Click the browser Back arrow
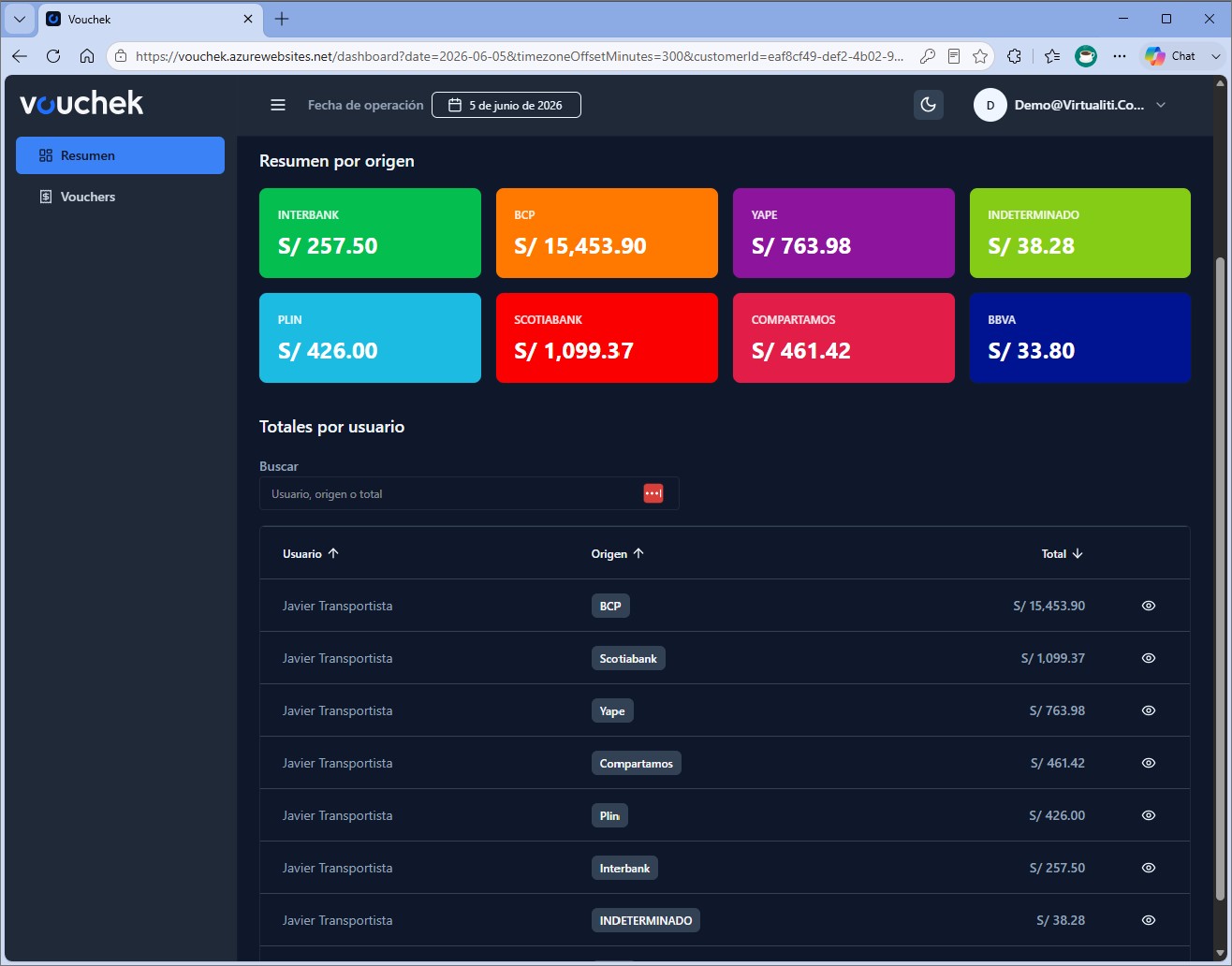The image size is (1232, 966). [20, 56]
